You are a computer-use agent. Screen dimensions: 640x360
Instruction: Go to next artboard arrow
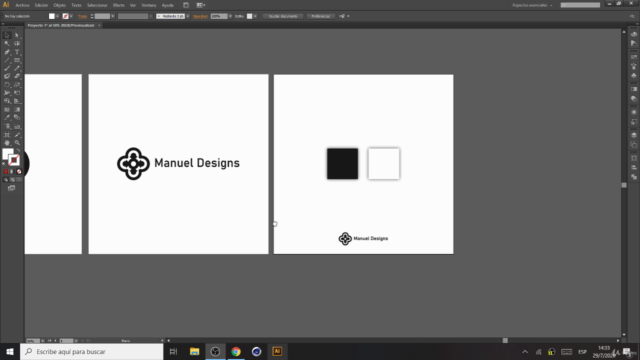[x=82, y=341]
